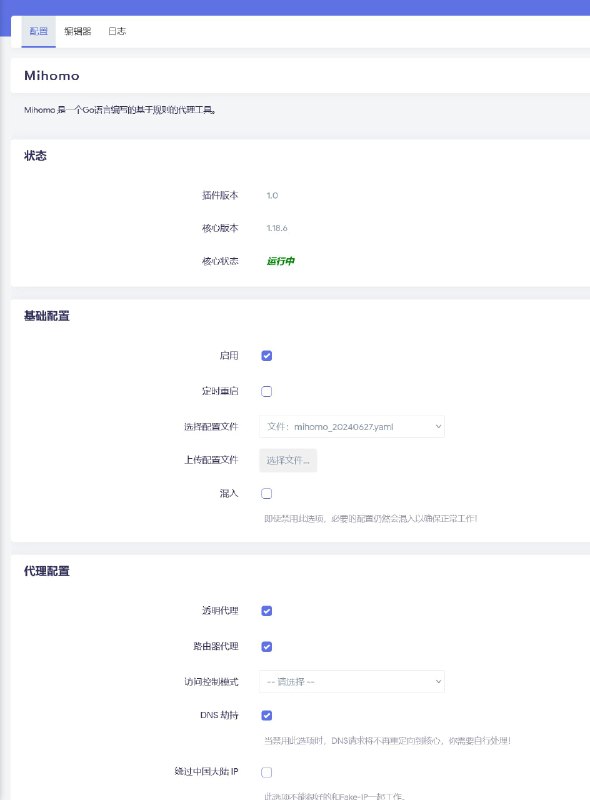This screenshot has height=800, width=590.
Task: Toggle the DNS 劫持 checkbox
Action: click(266, 715)
